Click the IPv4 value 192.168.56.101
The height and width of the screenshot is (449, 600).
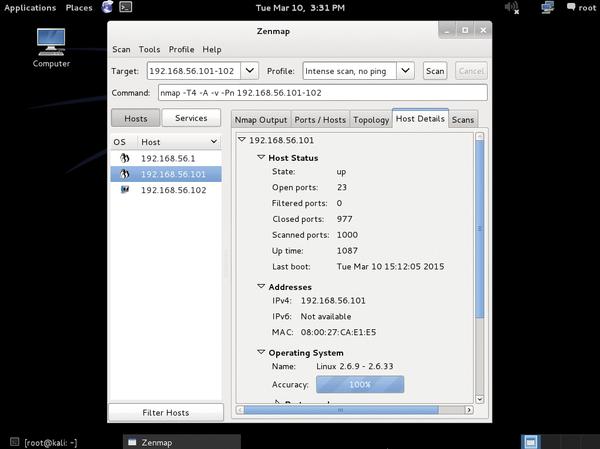(x=333, y=300)
